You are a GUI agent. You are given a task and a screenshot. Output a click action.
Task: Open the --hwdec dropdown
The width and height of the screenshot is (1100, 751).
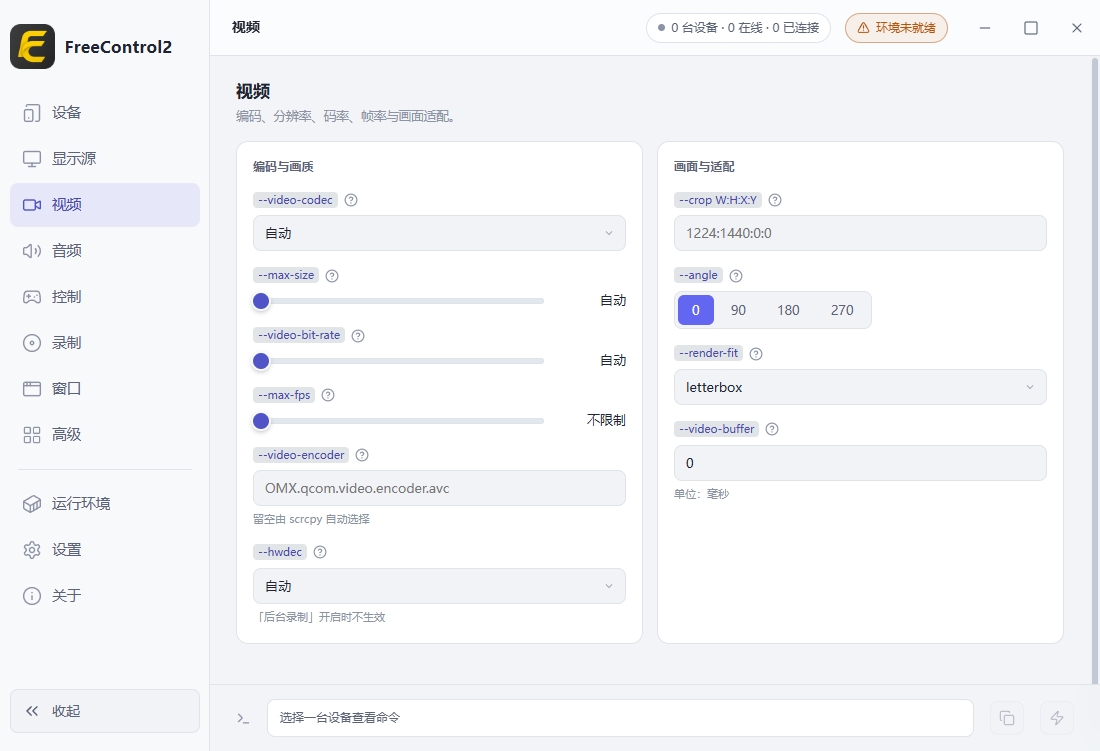coord(439,586)
